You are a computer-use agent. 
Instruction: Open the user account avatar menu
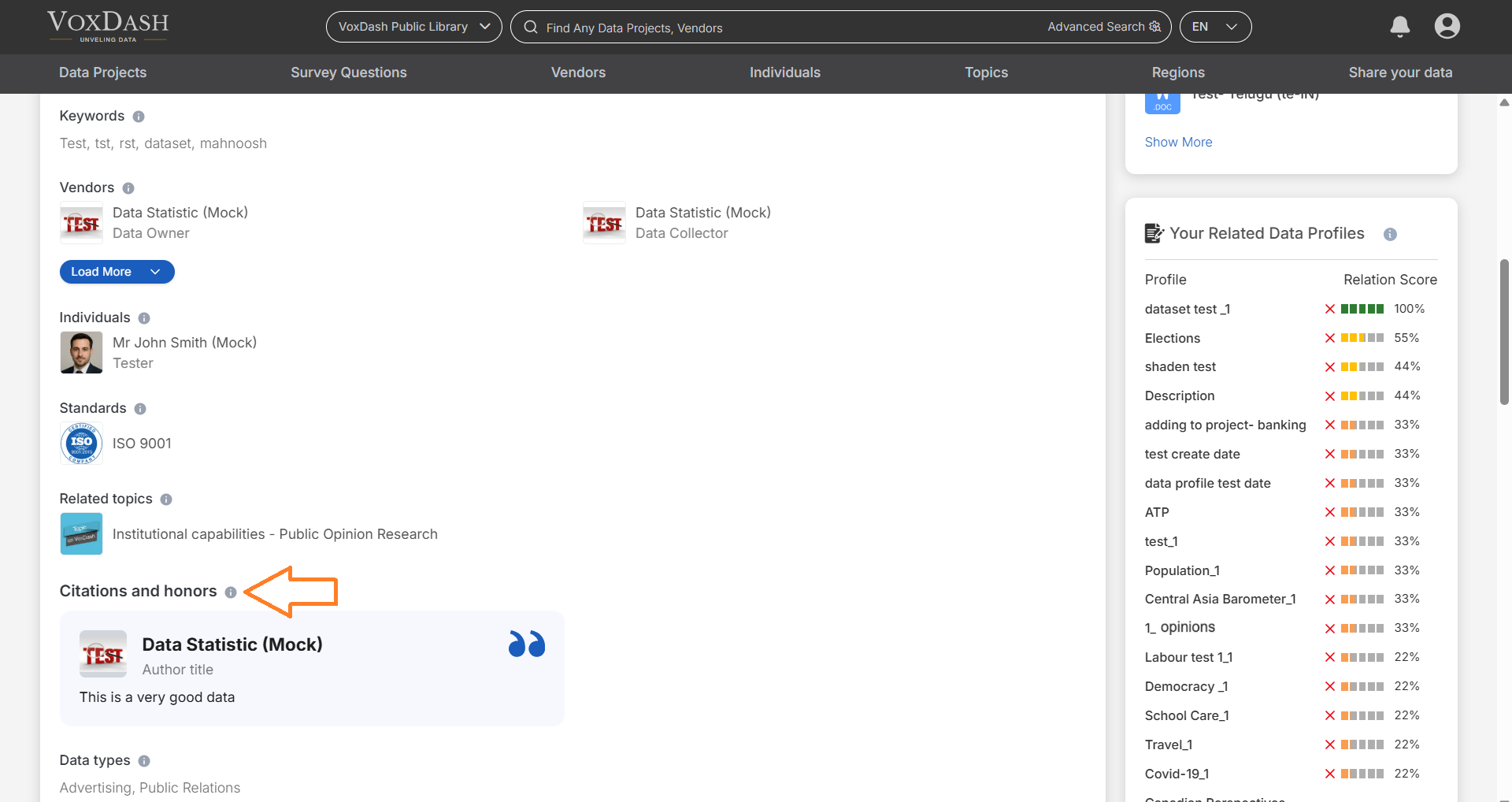(x=1447, y=26)
